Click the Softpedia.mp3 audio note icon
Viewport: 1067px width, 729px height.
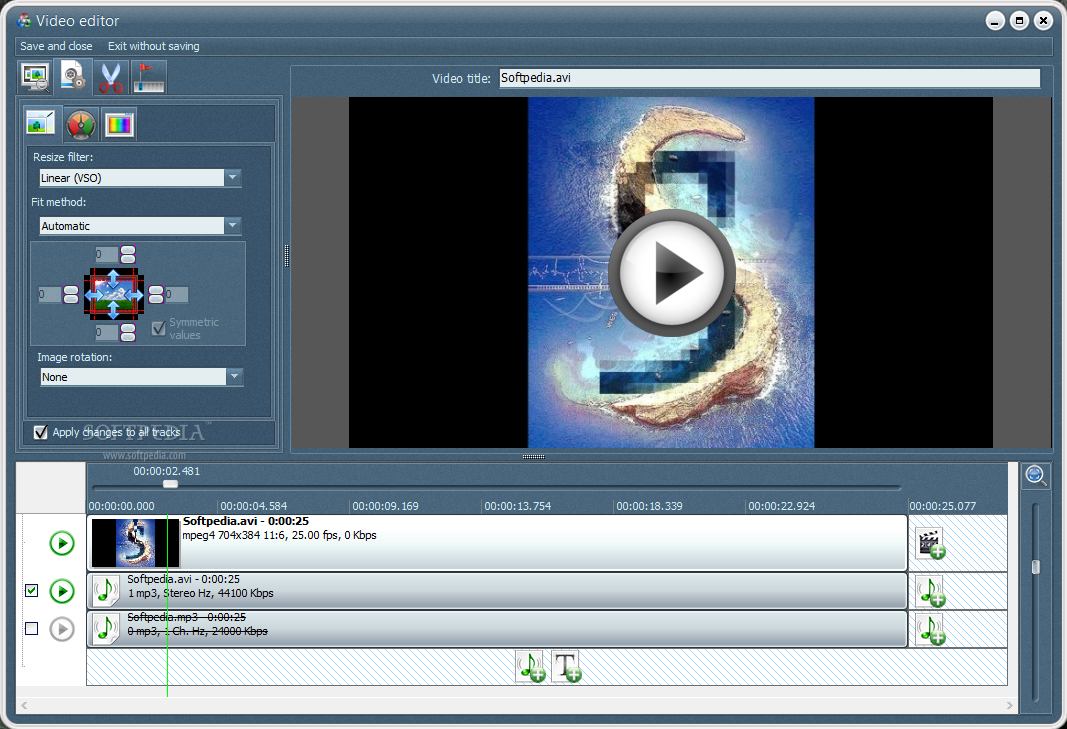[x=105, y=629]
